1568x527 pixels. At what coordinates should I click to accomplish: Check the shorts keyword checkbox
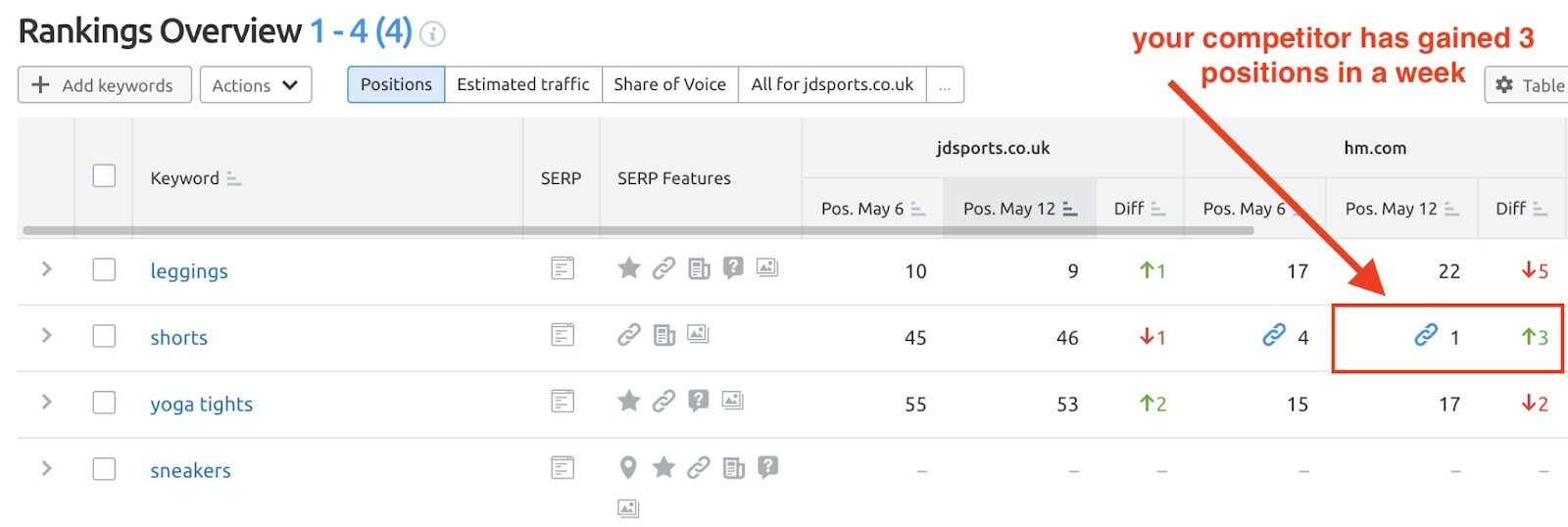click(x=104, y=336)
